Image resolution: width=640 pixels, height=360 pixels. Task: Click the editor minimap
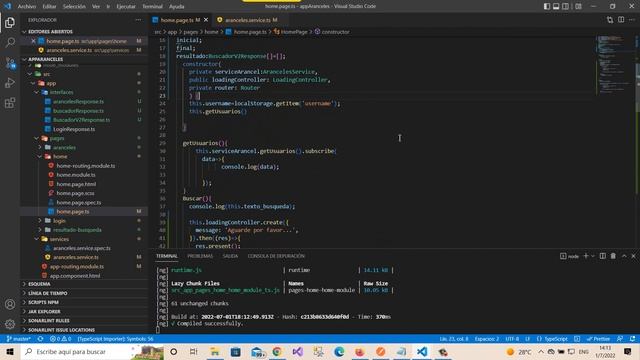click(615, 65)
